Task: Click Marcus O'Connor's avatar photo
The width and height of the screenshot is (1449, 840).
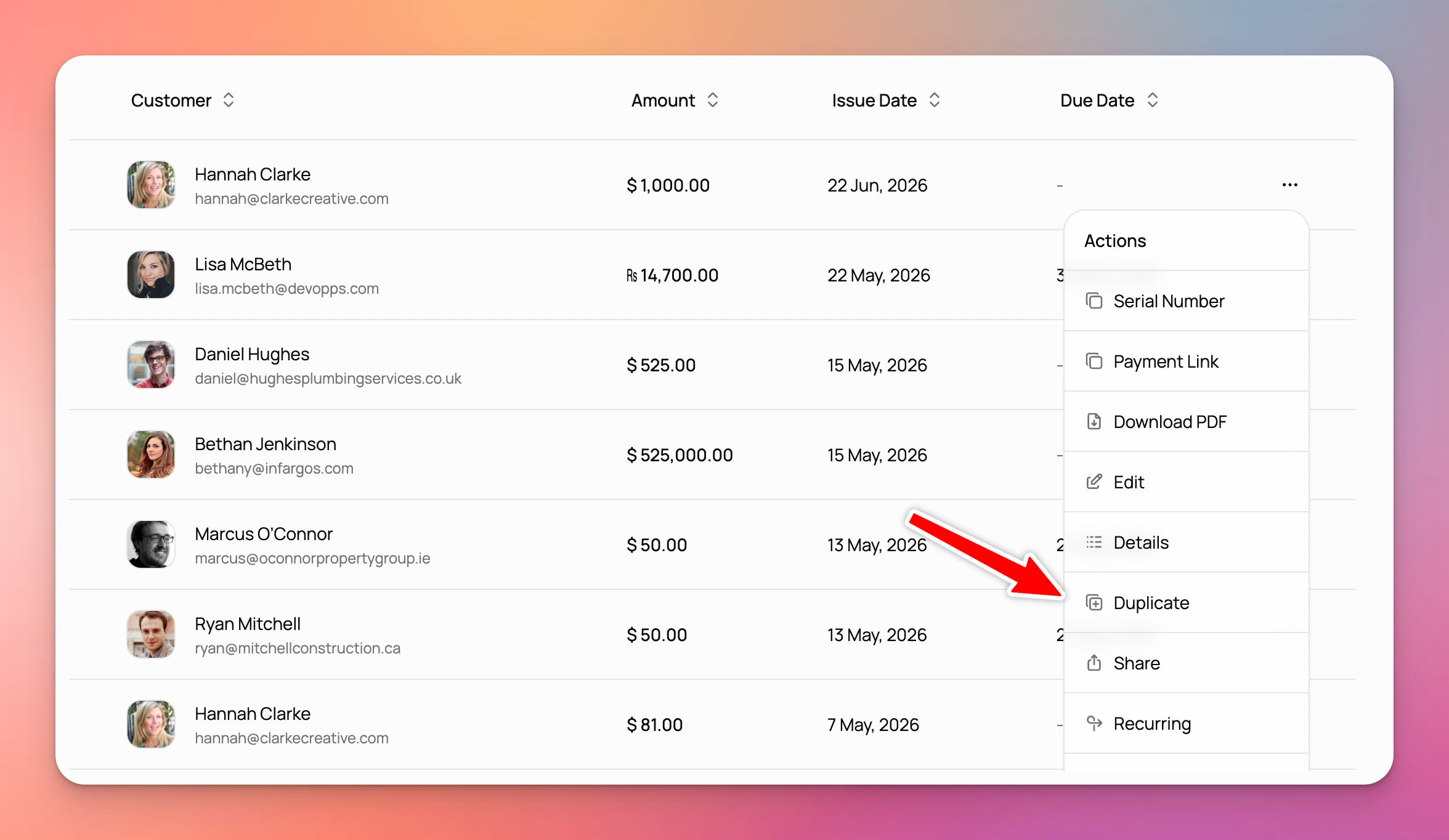Action: (151, 544)
